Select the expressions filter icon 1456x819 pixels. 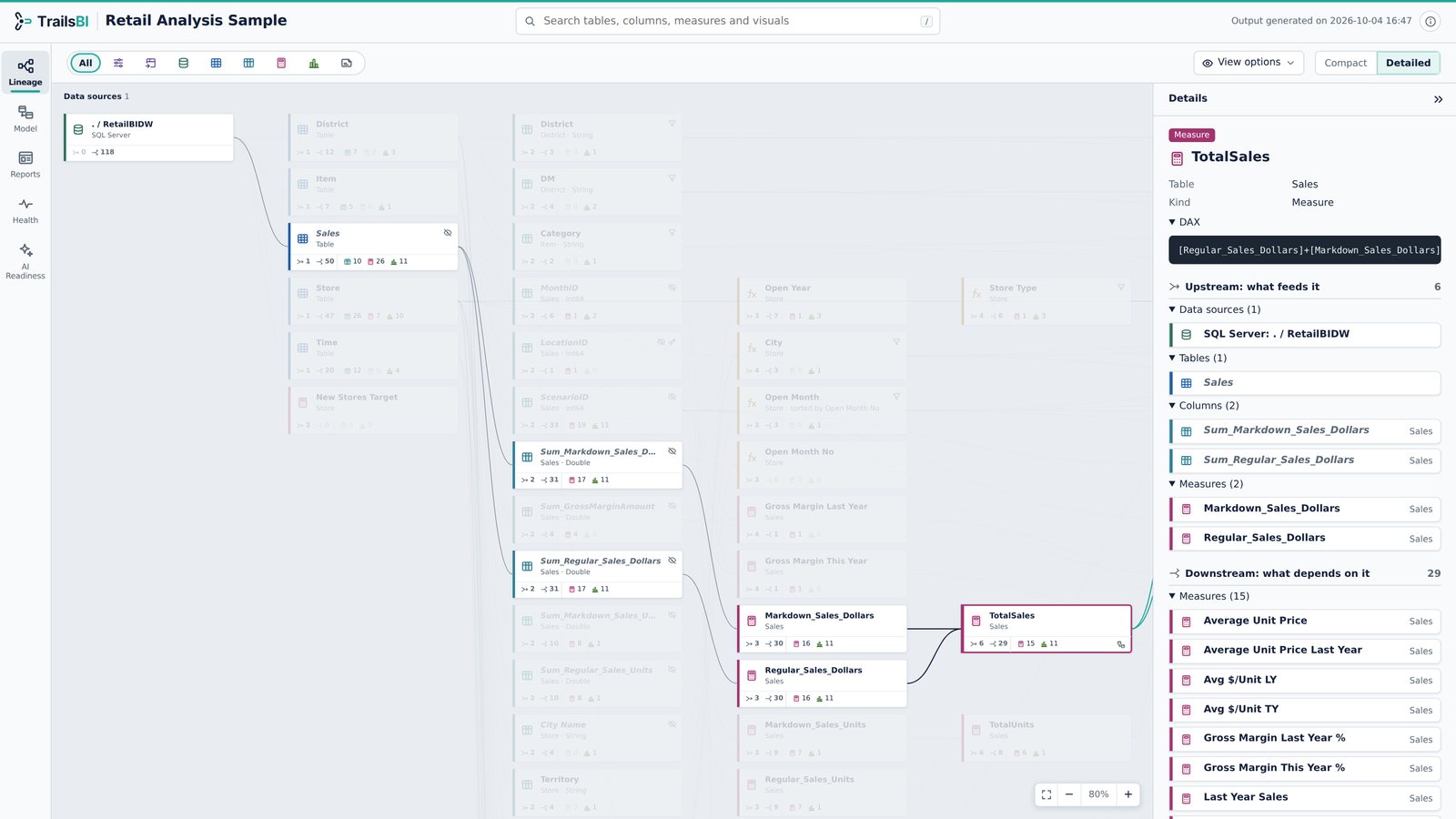pyautogui.click(x=151, y=63)
